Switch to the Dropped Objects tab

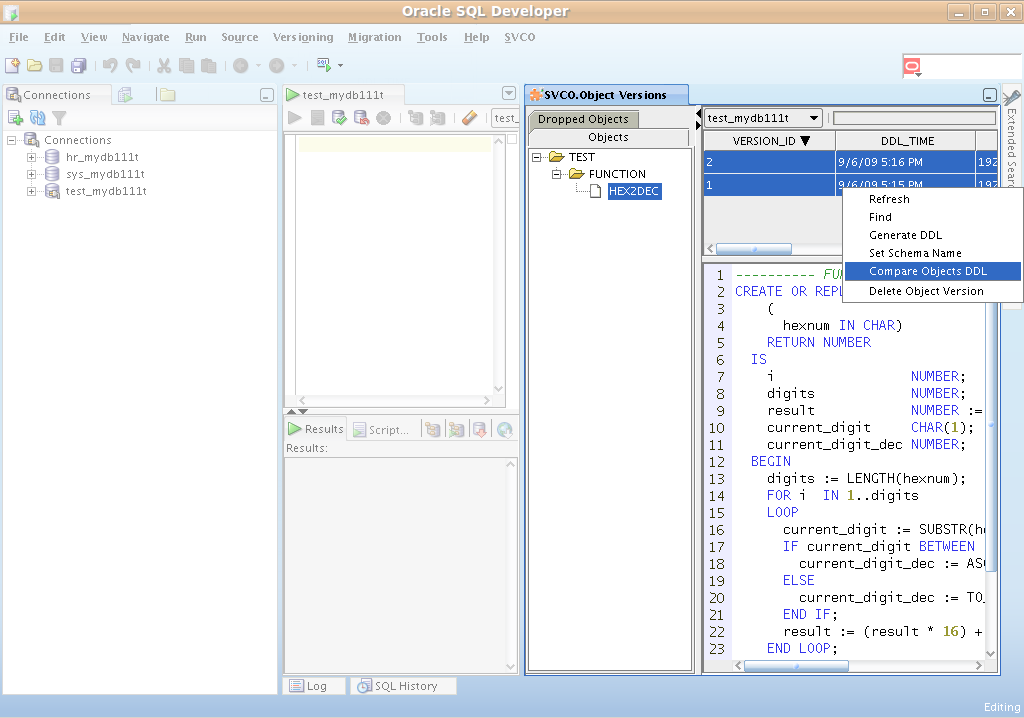583,119
